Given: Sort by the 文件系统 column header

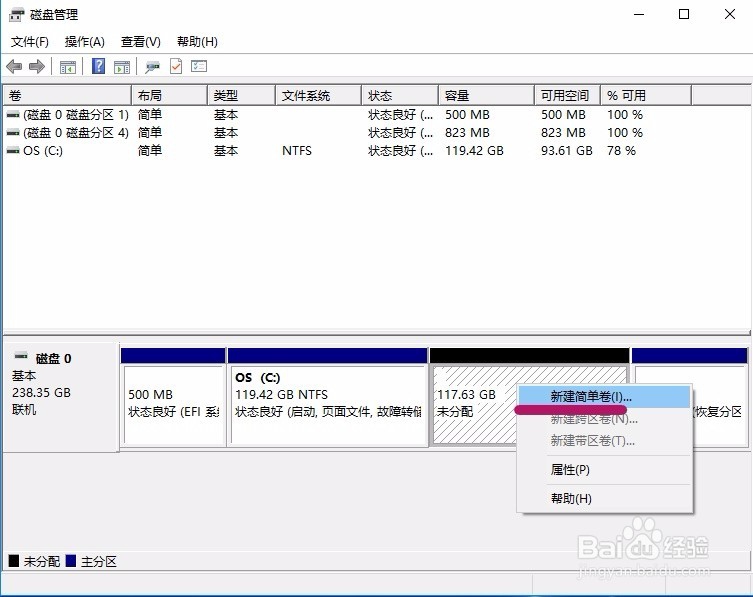Looking at the screenshot, I should [318, 95].
